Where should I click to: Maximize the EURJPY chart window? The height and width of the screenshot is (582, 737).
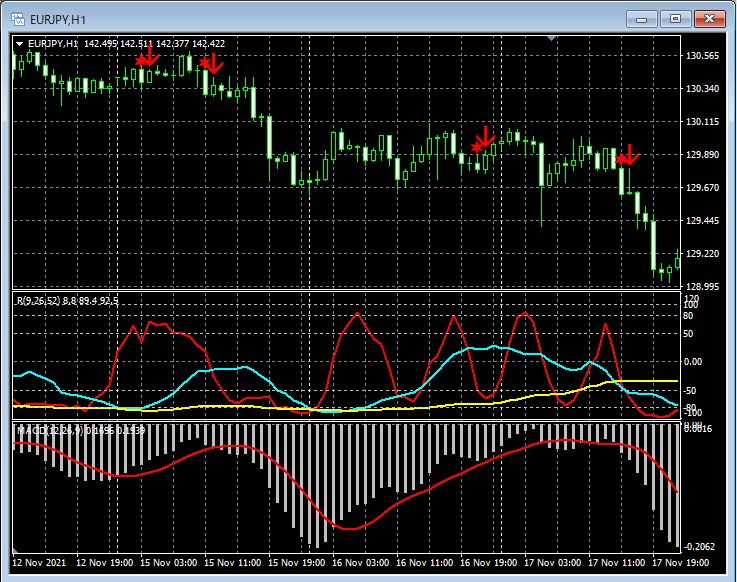click(677, 19)
